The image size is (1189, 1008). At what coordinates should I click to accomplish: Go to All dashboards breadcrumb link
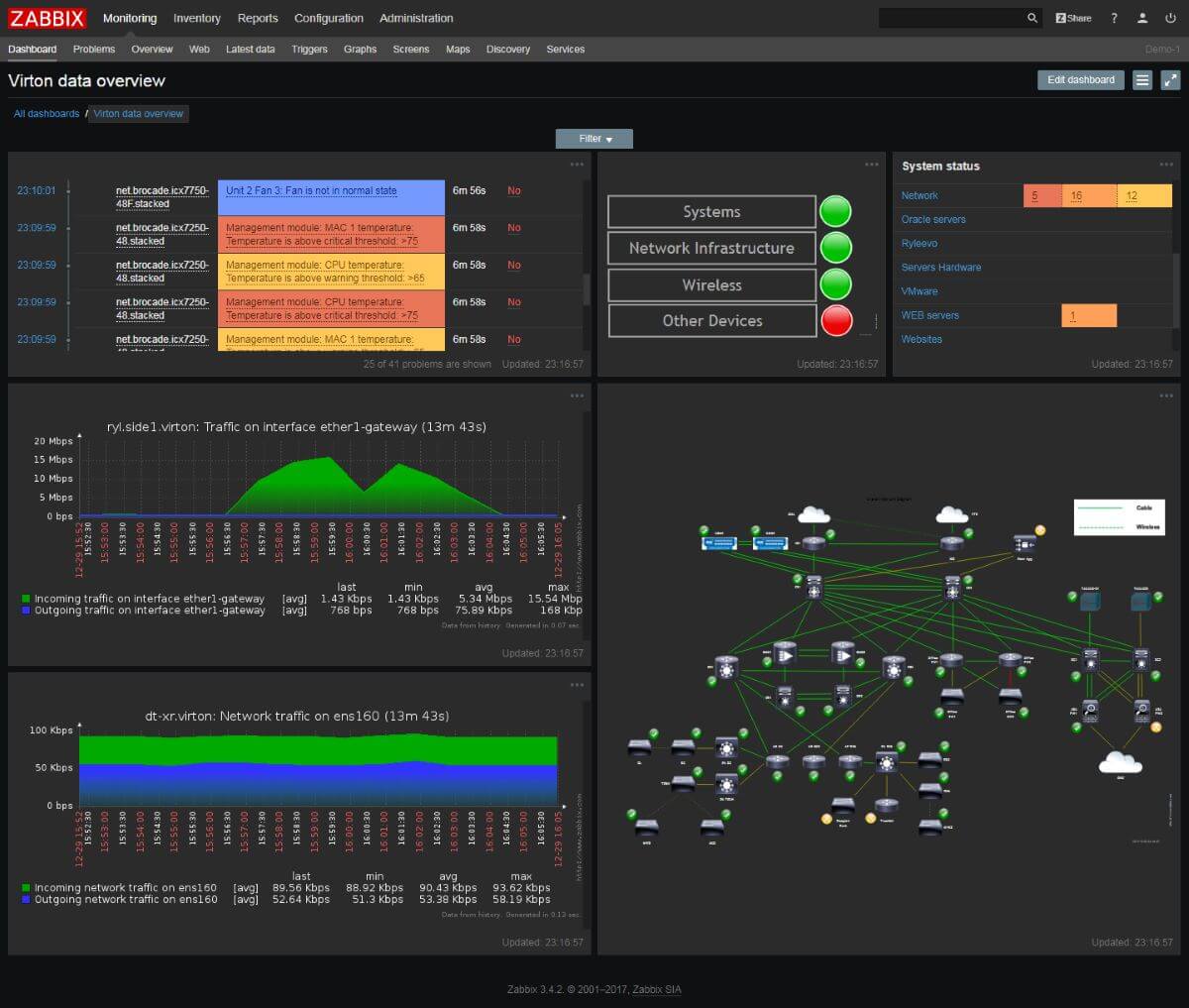click(x=45, y=113)
